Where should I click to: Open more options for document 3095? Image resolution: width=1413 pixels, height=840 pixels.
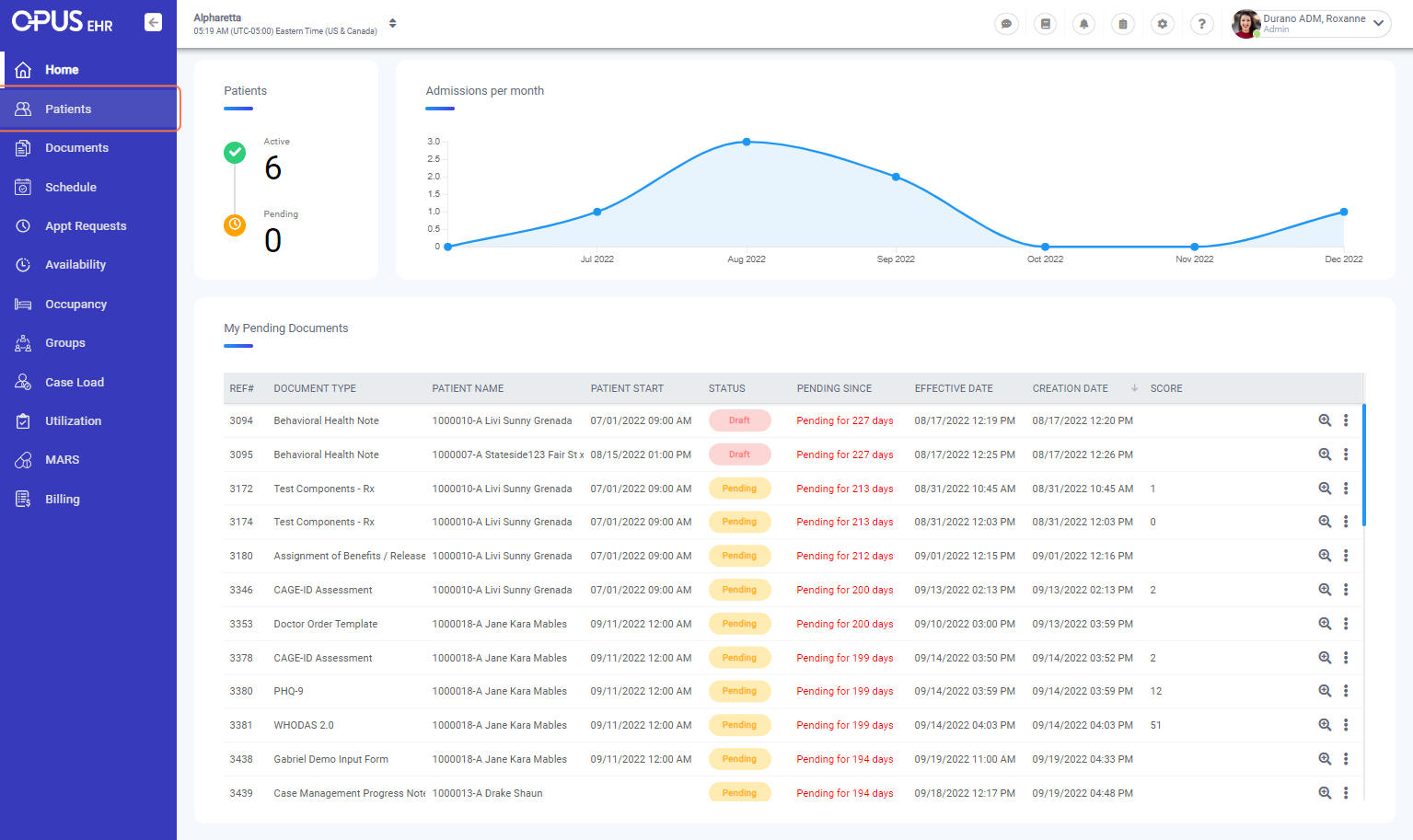pyautogui.click(x=1346, y=455)
